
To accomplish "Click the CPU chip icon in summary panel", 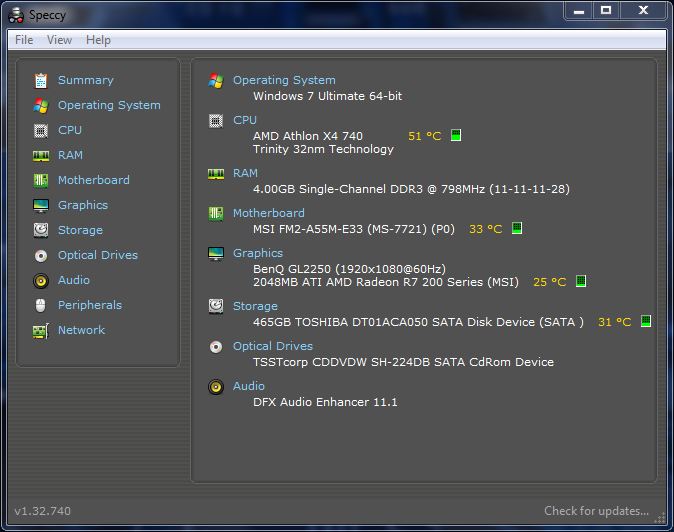I will click(x=216, y=121).
